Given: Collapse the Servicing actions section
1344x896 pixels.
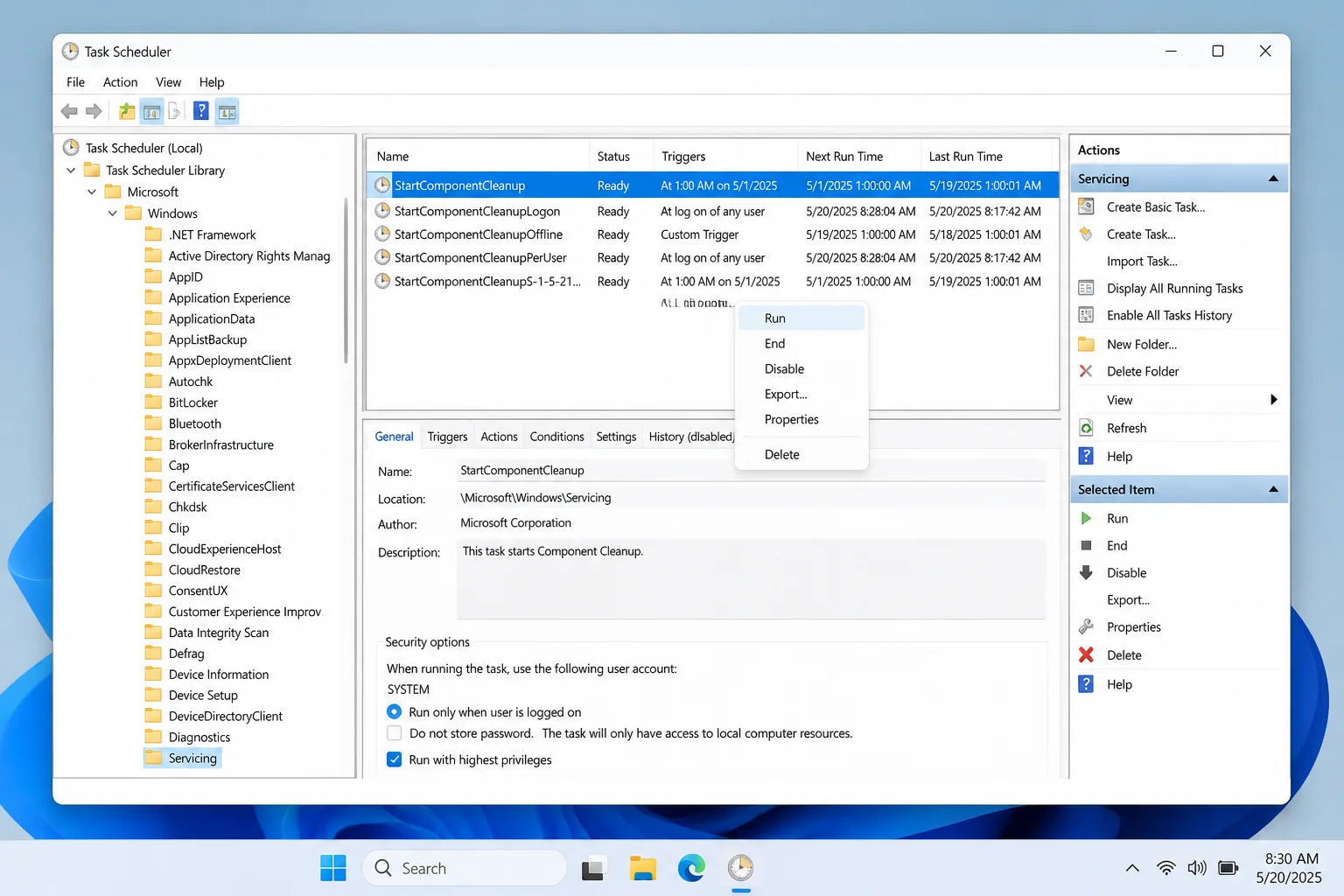Looking at the screenshot, I should 1273,178.
